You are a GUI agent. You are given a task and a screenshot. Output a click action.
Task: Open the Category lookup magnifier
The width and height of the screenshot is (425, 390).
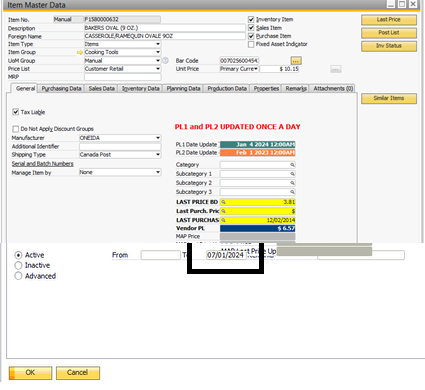292,165
